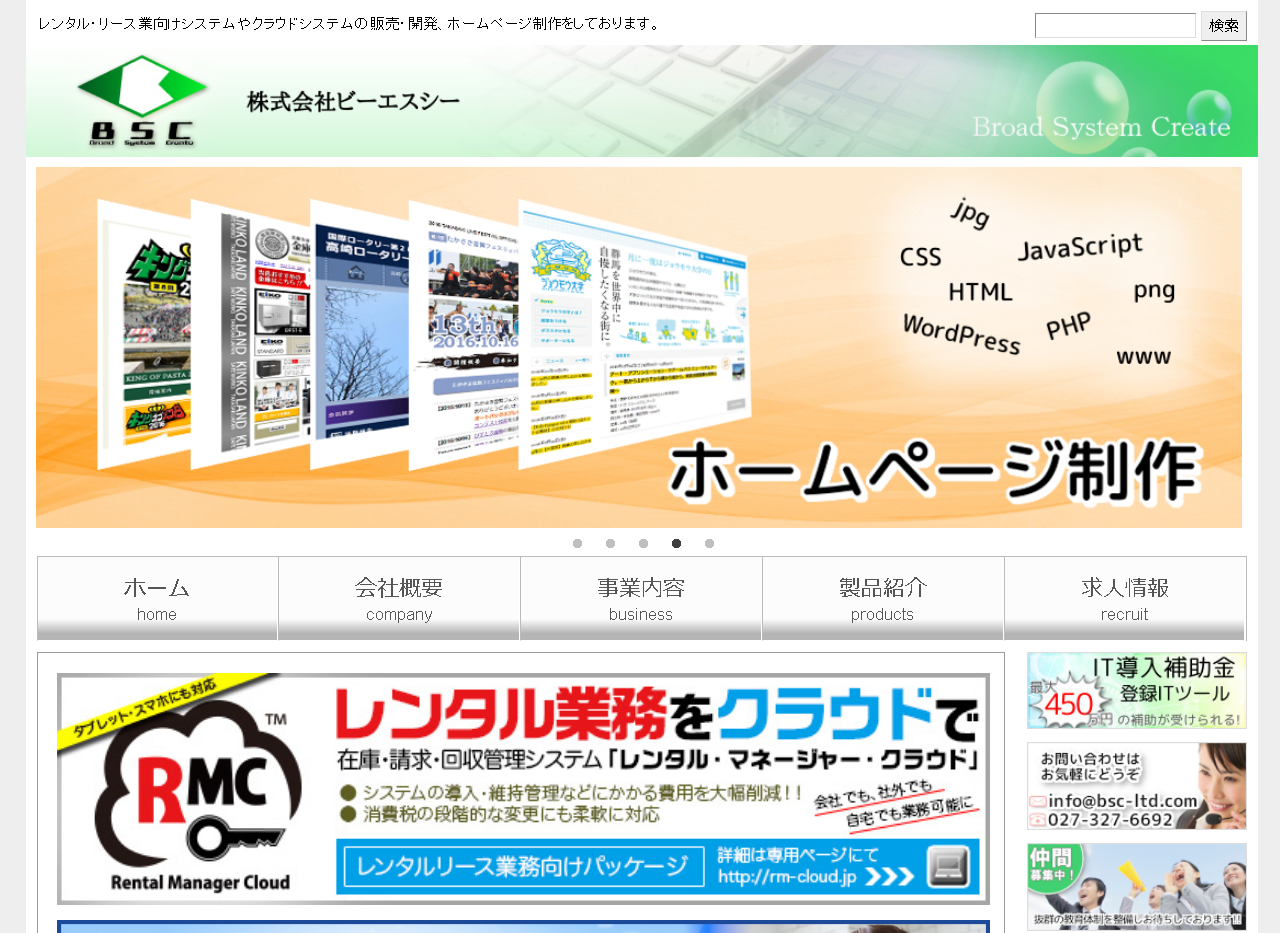Click the laptop icon in RMC banner
Image resolution: width=1280 pixels, height=933 pixels.
(947, 866)
